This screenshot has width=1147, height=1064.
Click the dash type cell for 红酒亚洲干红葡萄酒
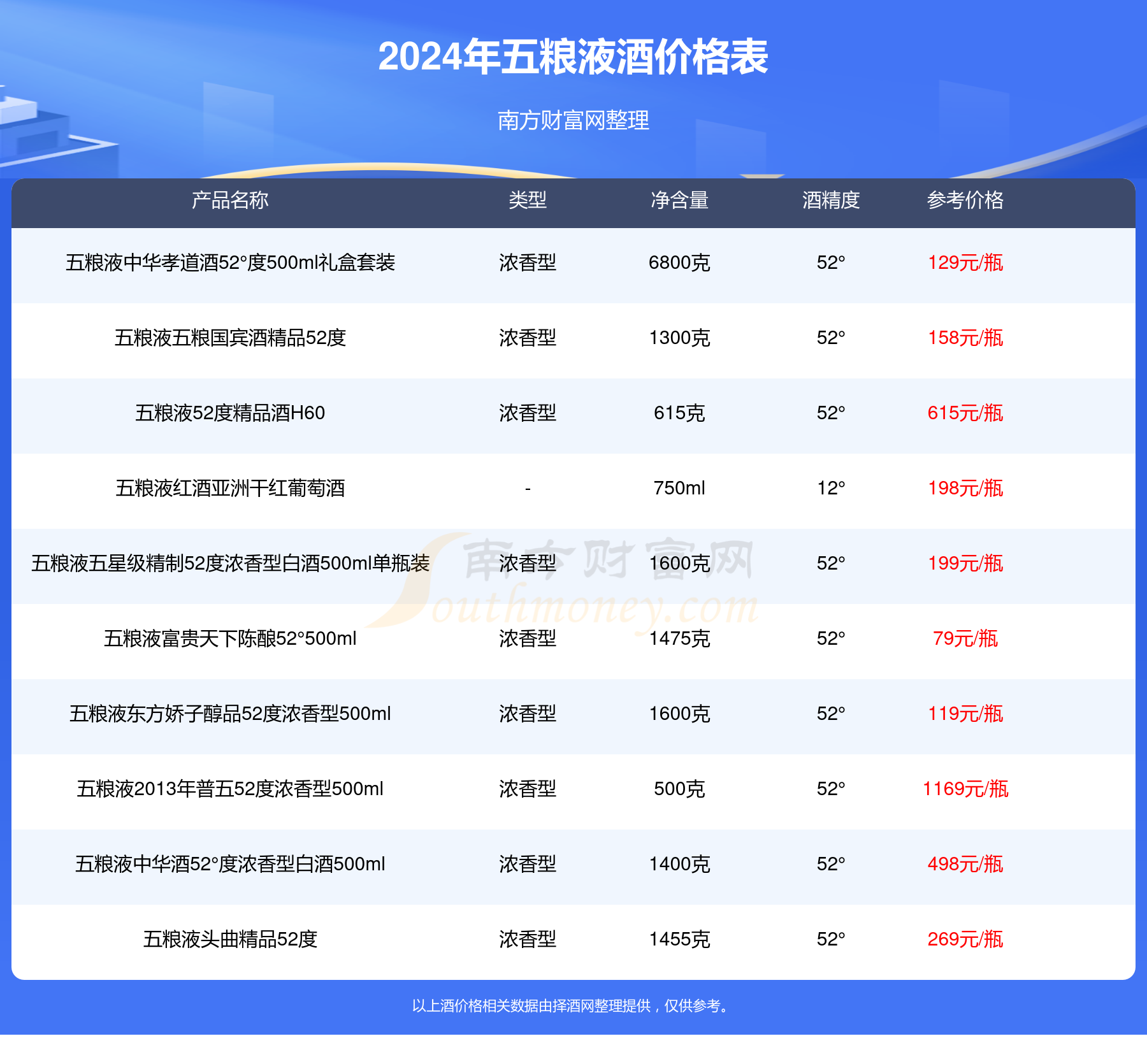tap(528, 489)
